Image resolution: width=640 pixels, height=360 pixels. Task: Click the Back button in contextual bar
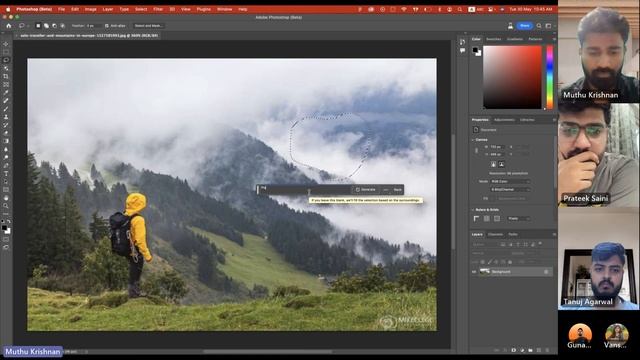click(x=398, y=190)
